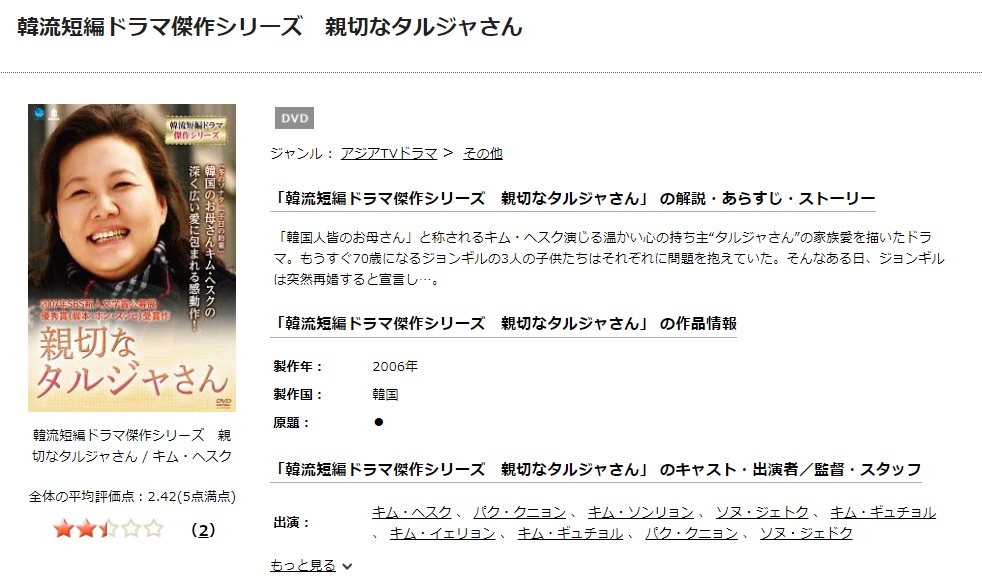Open the アジアTVドラマ genre link

pyautogui.click(x=389, y=153)
